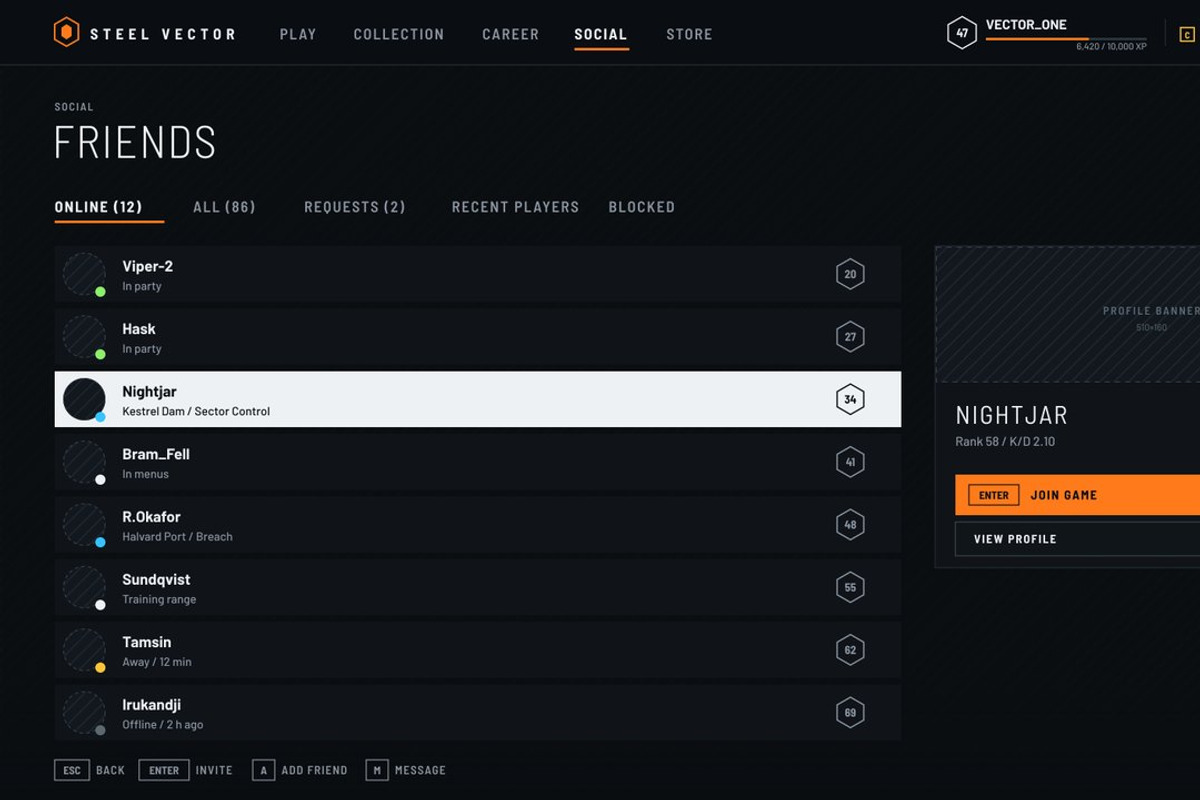The image size is (1200, 800).
Task: View the Blocked tab
Action: click(x=642, y=207)
